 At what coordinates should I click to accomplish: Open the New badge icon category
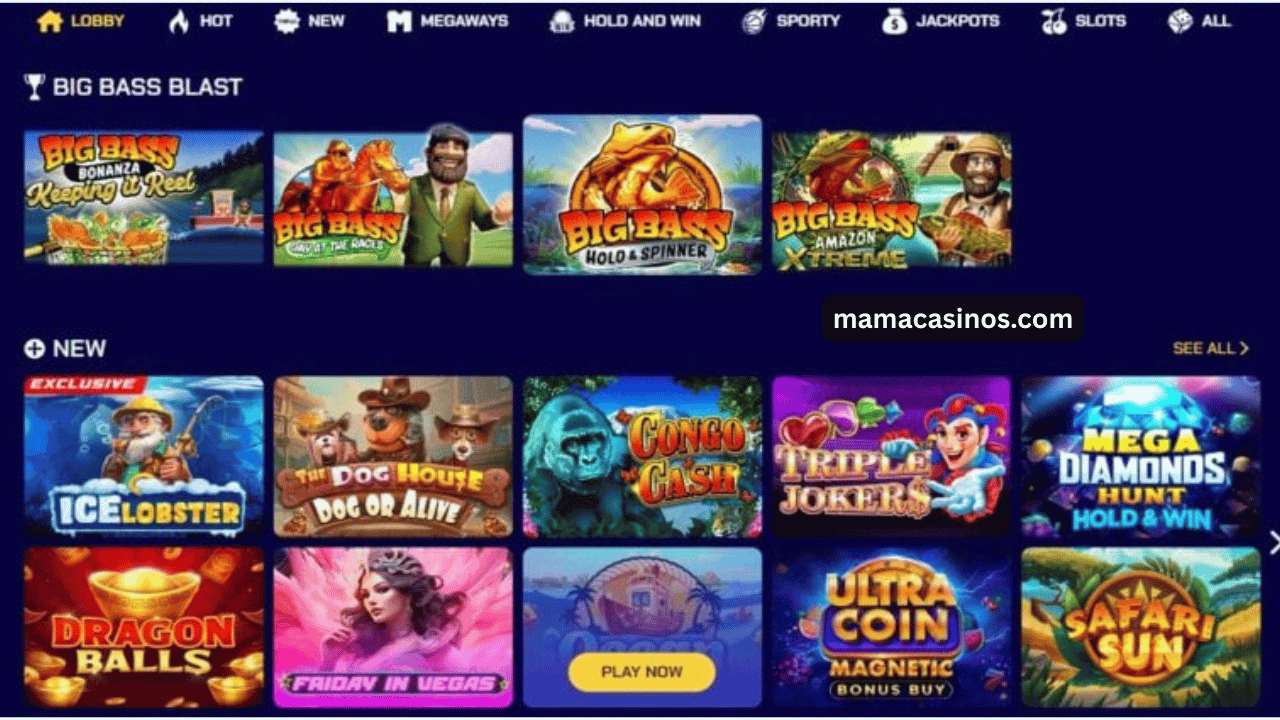(287, 21)
